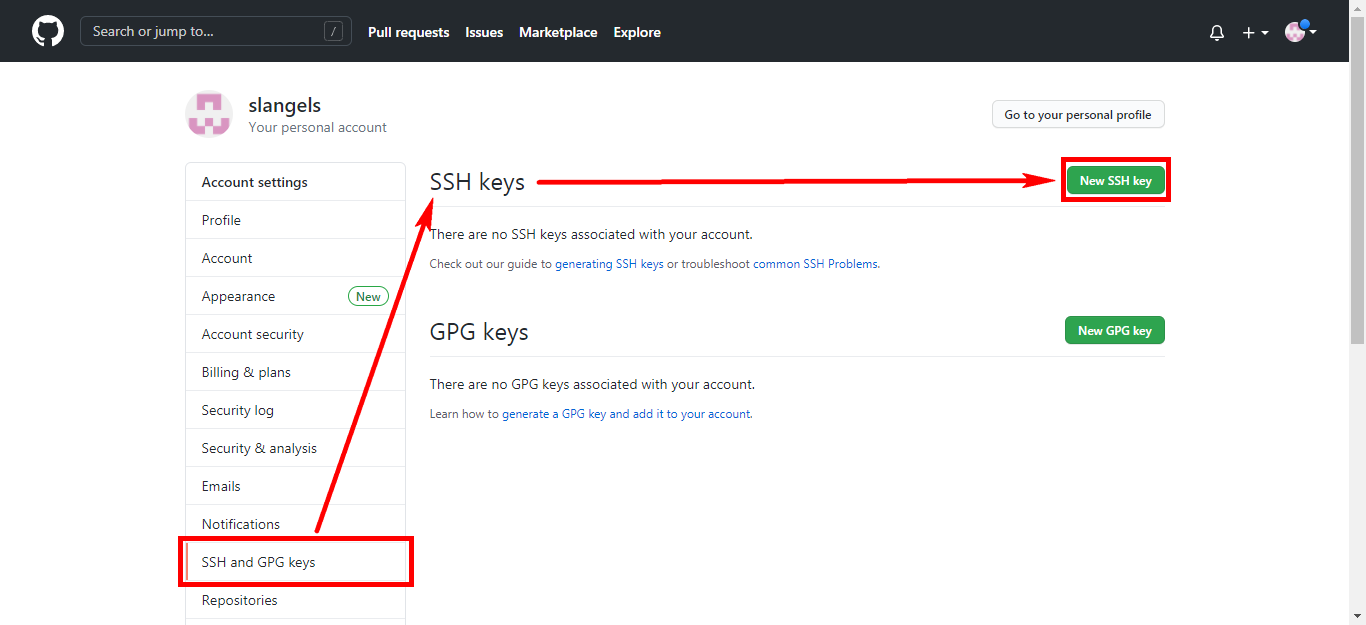The width and height of the screenshot is (1366, 625).
Task: Click the slangels username heading
Action: click(x=284, y=105)
